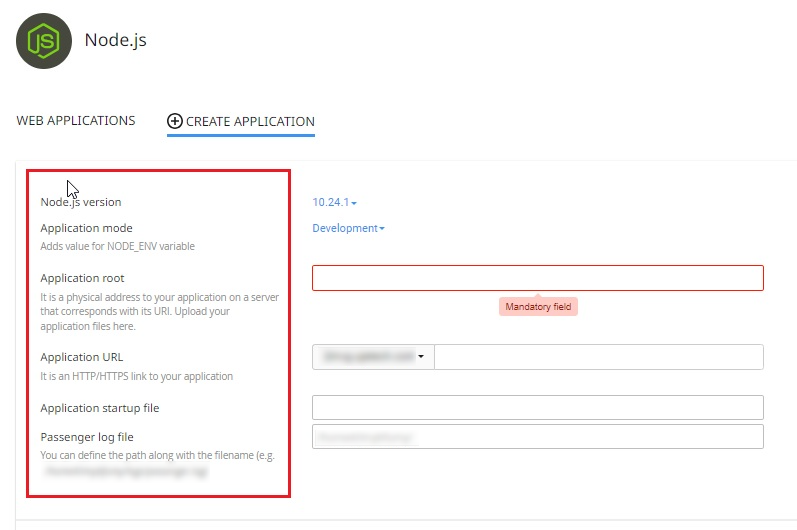Image resolution: width=797 pixels, height=530 pixels.
Task: Click 'You can define the path' hint text
Action: 158,455
